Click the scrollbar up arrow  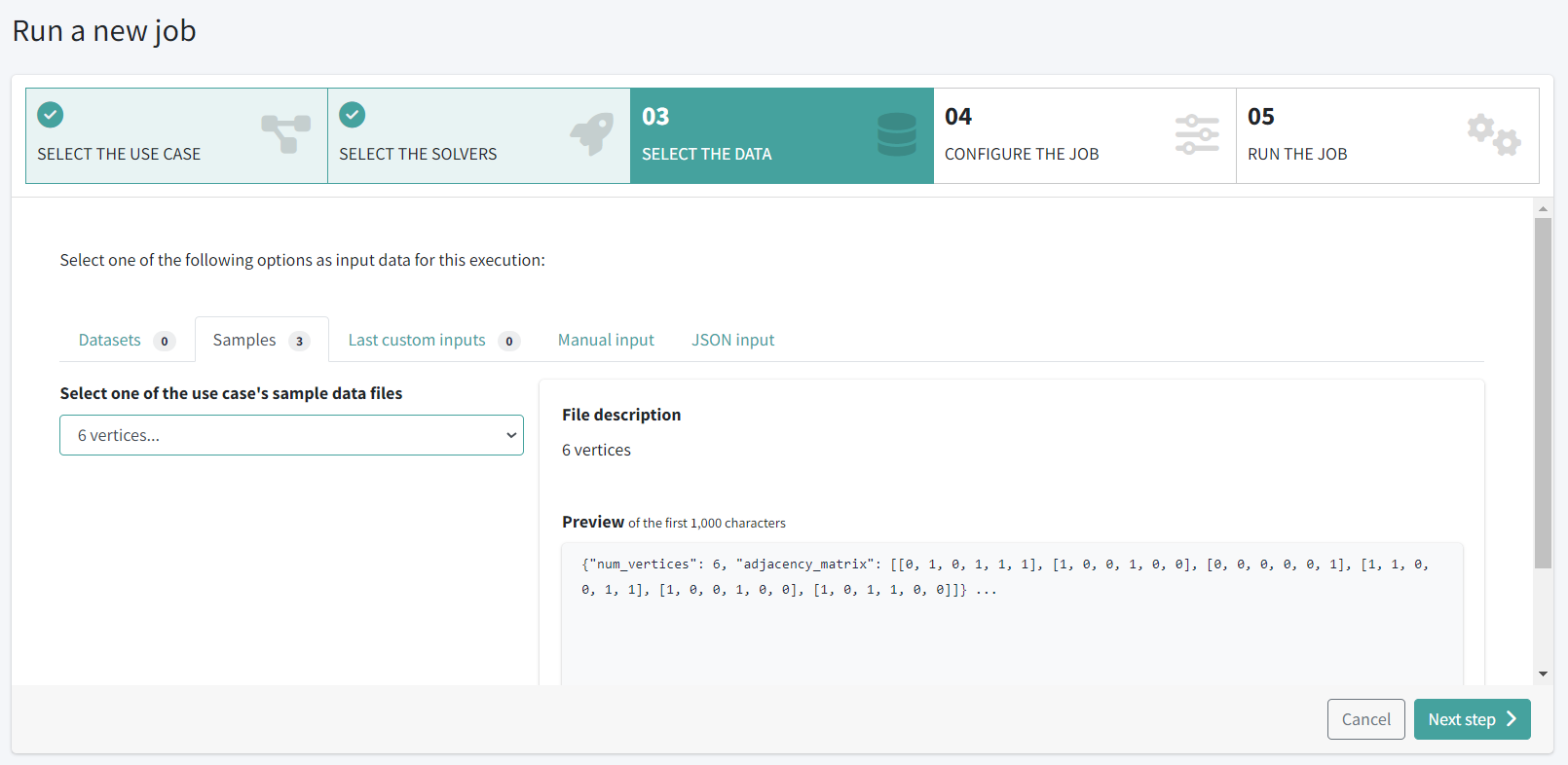pos(1543,208)
